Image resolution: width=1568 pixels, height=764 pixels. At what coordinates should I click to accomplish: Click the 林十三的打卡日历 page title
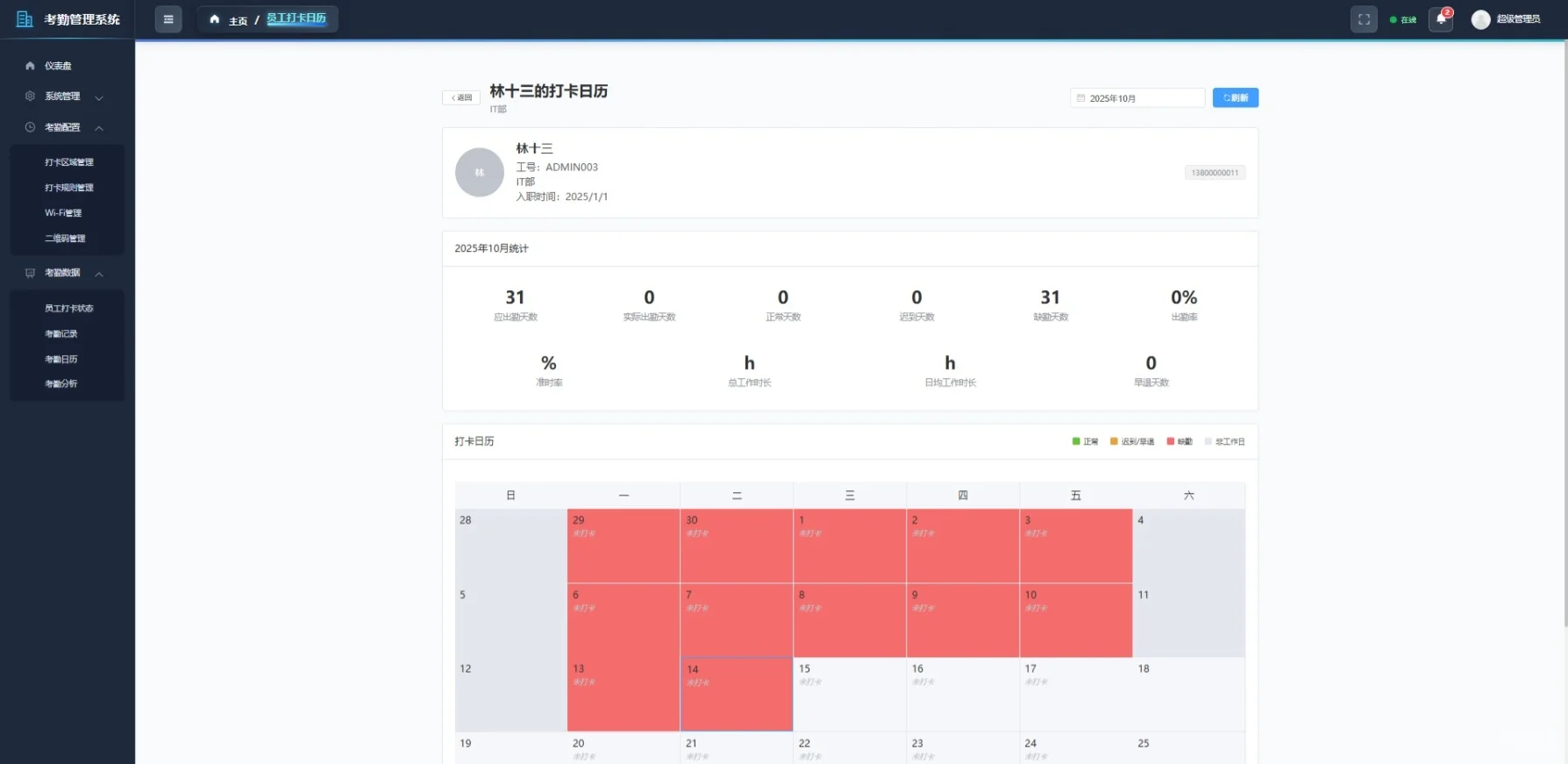pos(548,91)
